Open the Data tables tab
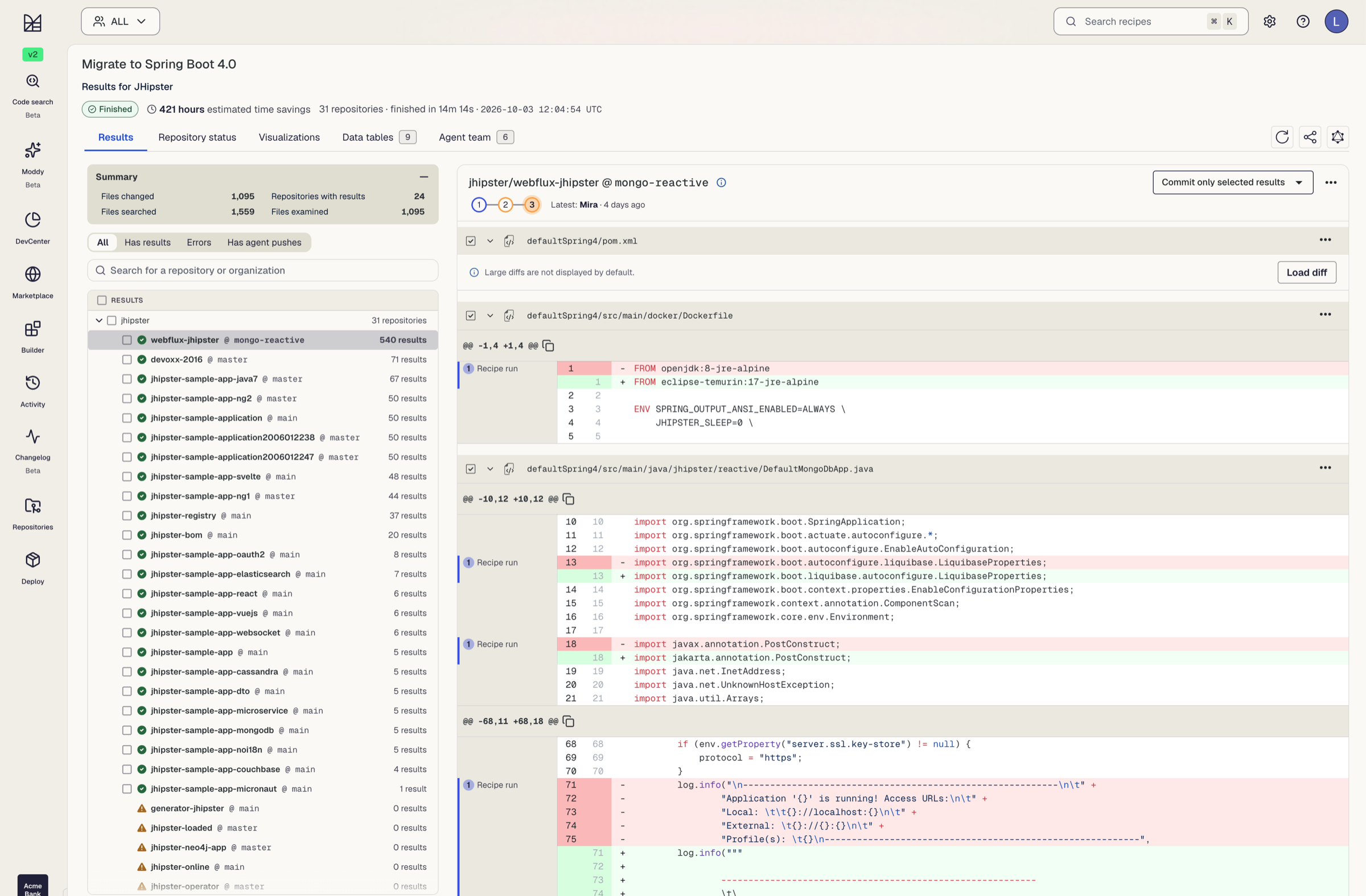 click(x=379, y=137)
